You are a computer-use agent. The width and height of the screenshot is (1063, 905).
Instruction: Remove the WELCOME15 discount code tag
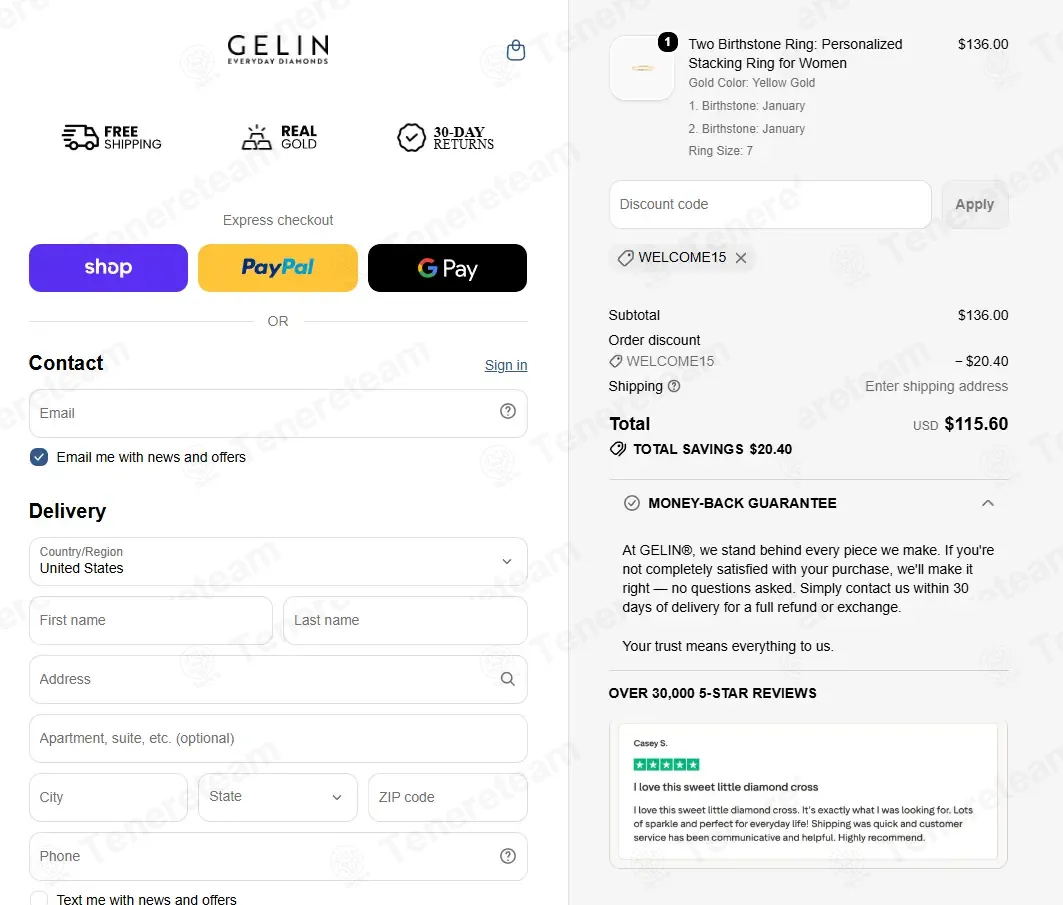click(x=741, y=258)
